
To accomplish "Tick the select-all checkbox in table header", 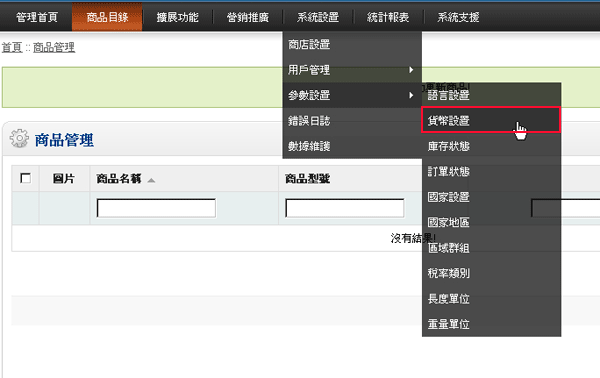I will (26, 178).
